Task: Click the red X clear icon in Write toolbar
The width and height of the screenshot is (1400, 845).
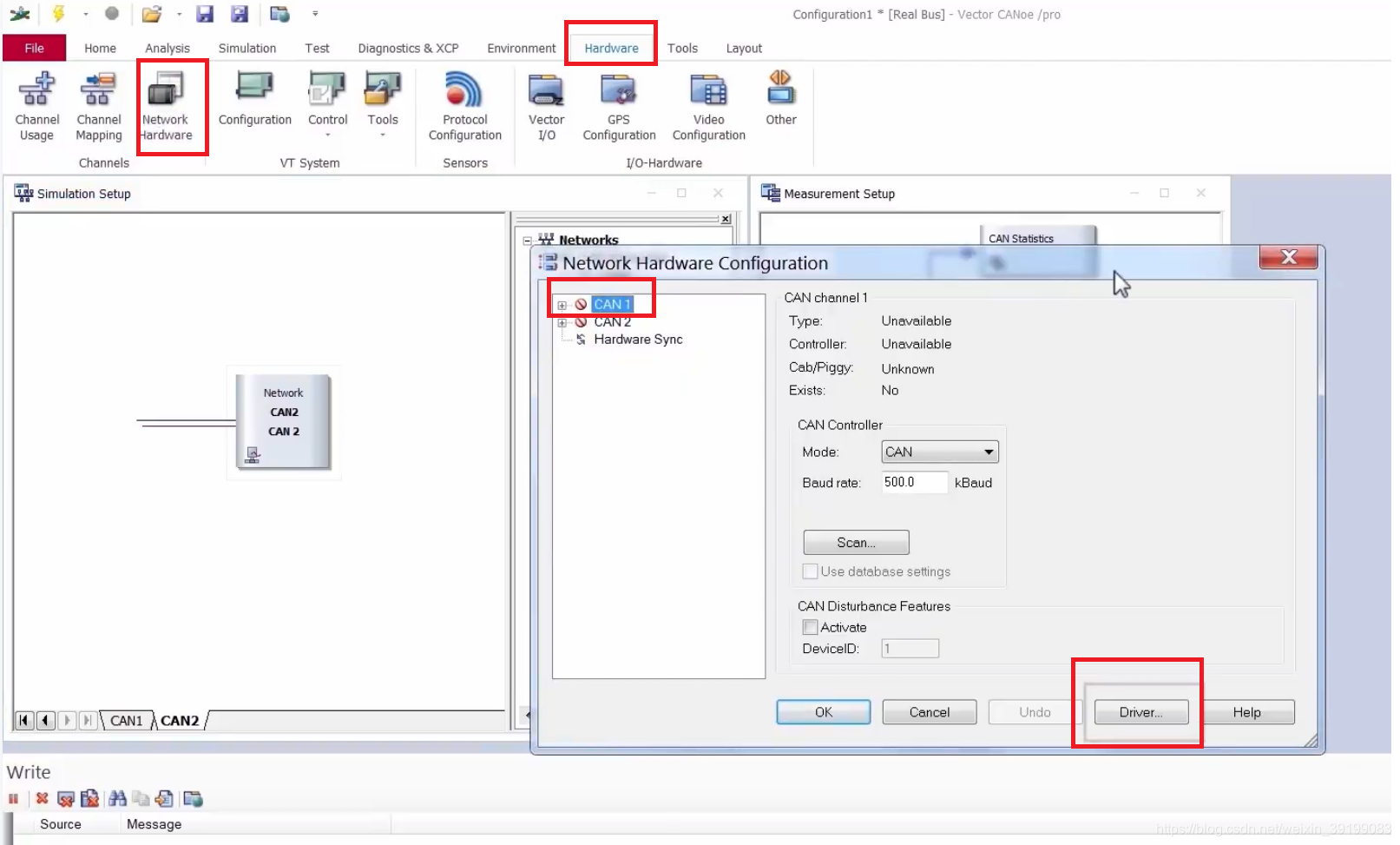Action: point(42,798)
